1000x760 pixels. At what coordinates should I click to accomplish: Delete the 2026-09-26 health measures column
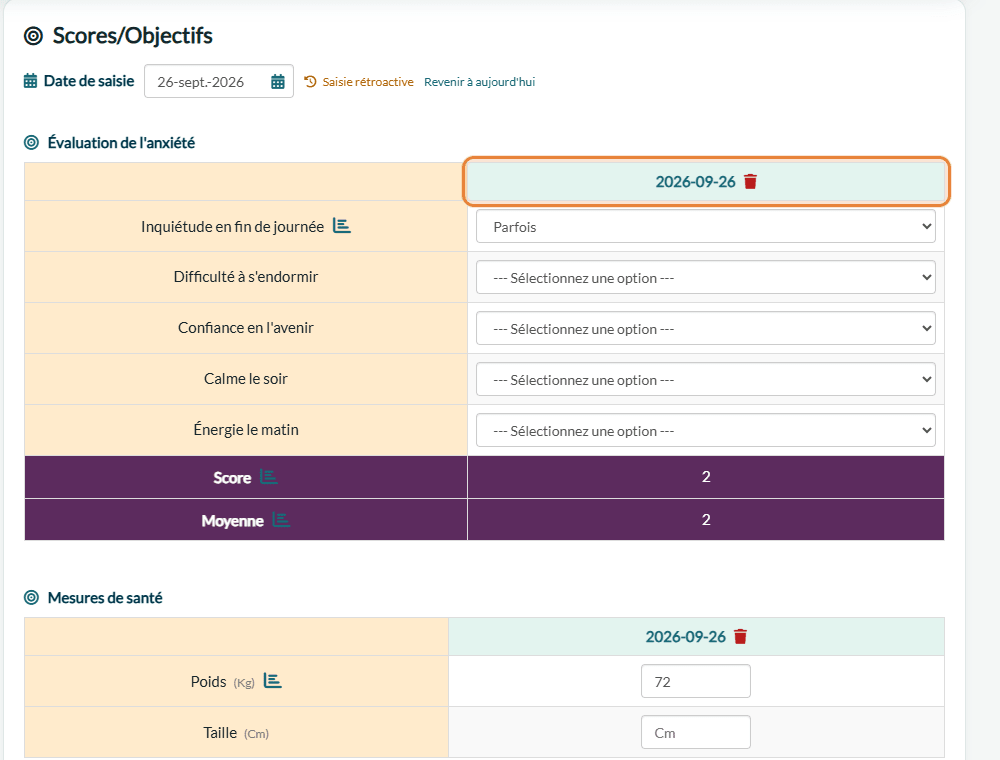pos(740,637)
